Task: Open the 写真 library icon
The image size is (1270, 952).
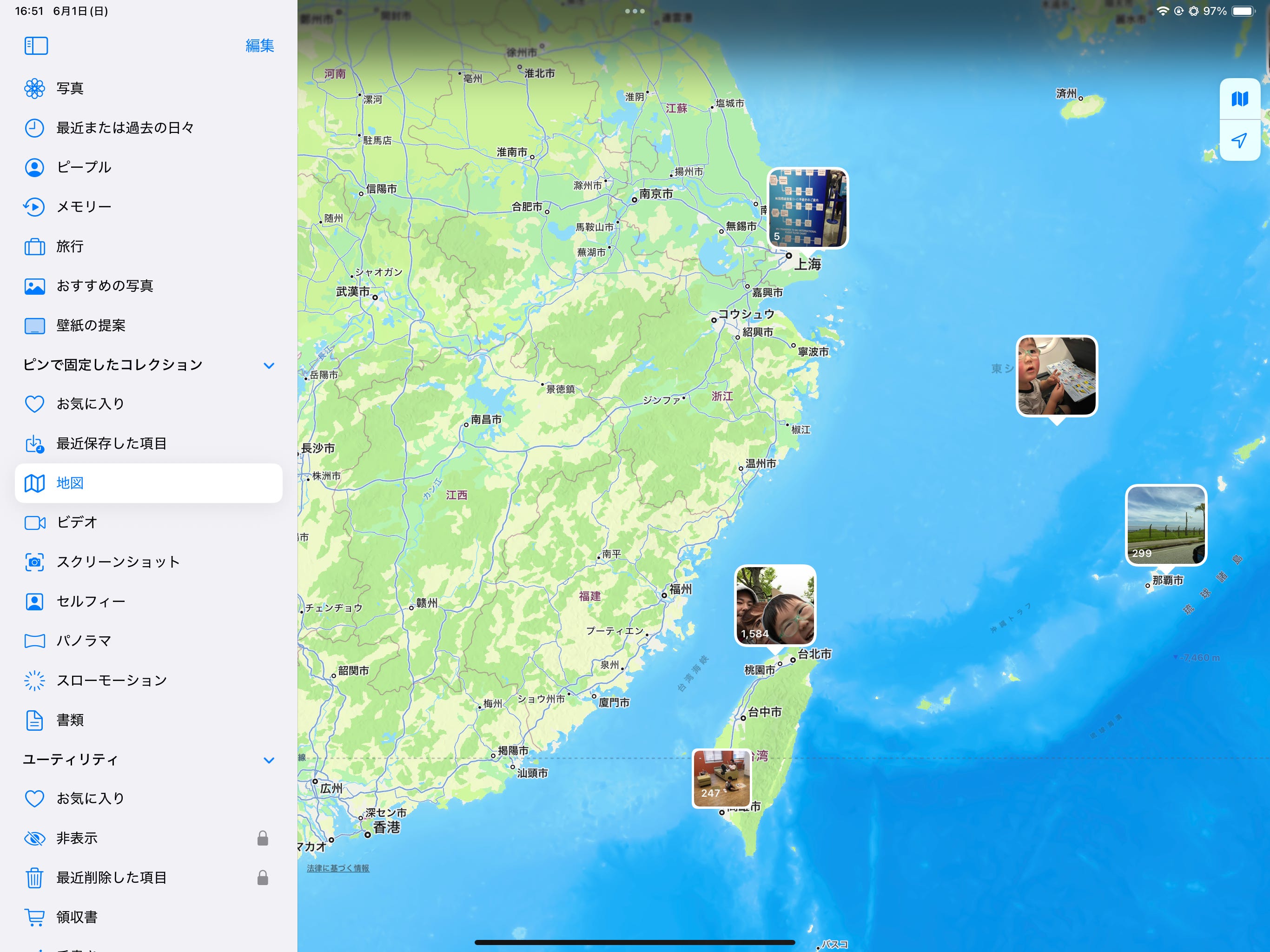Action: tap(34, 88)
